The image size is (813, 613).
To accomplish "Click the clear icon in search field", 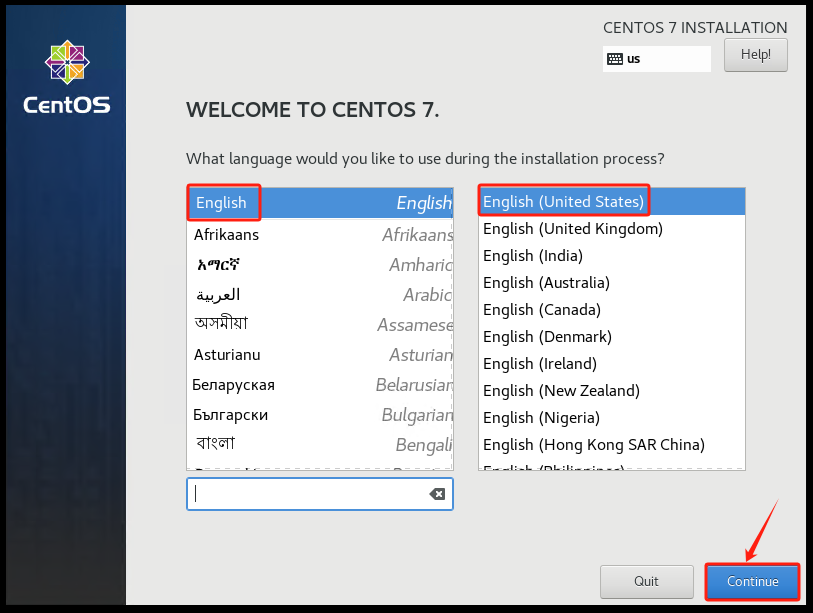I will [436, 494].
